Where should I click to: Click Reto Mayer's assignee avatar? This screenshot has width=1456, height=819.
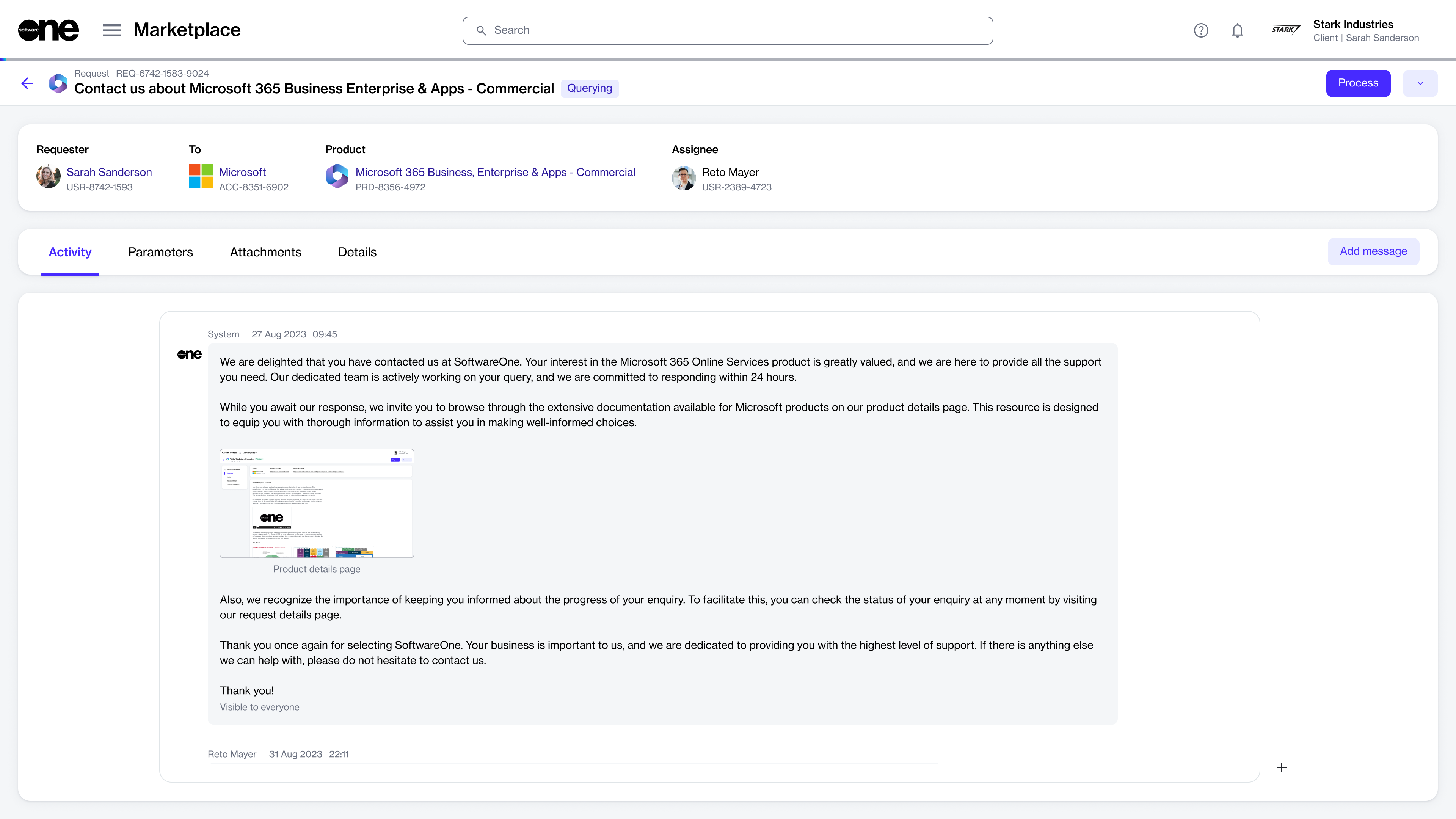coord(683,178)
